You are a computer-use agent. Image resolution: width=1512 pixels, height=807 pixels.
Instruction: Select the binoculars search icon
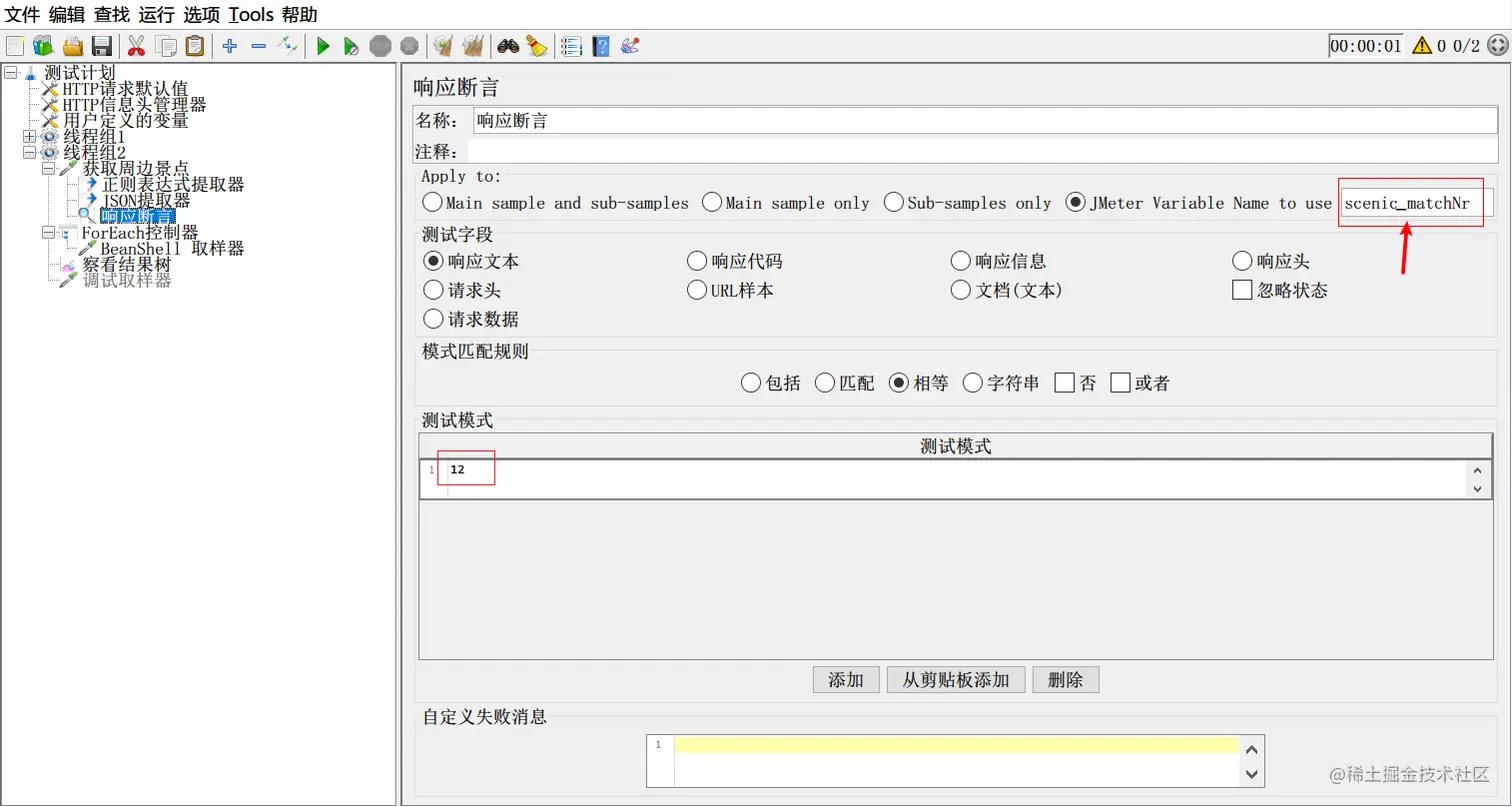pyautogui.click(x=508, y=46)
